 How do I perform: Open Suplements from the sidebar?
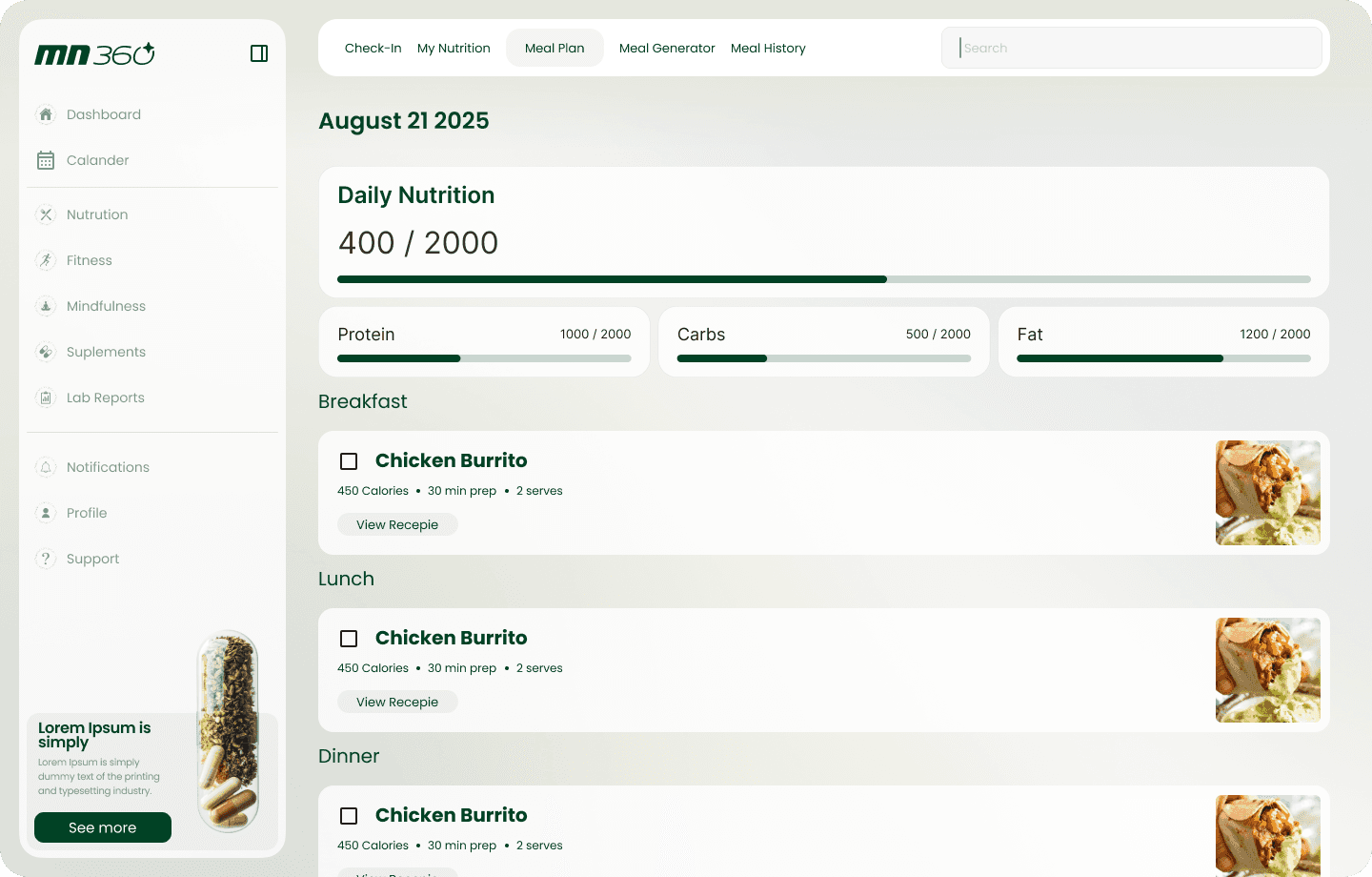click(x=106, y=352)
